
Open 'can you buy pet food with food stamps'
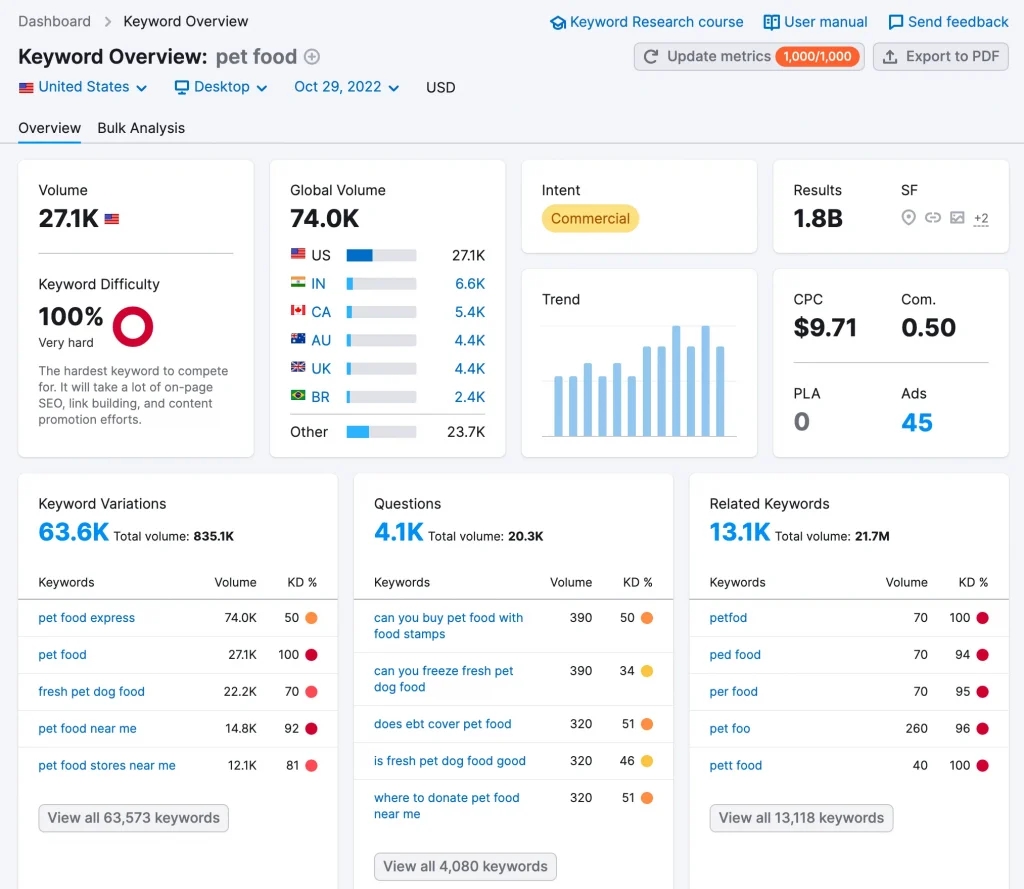pyautogui.click(x=449, y=626)
